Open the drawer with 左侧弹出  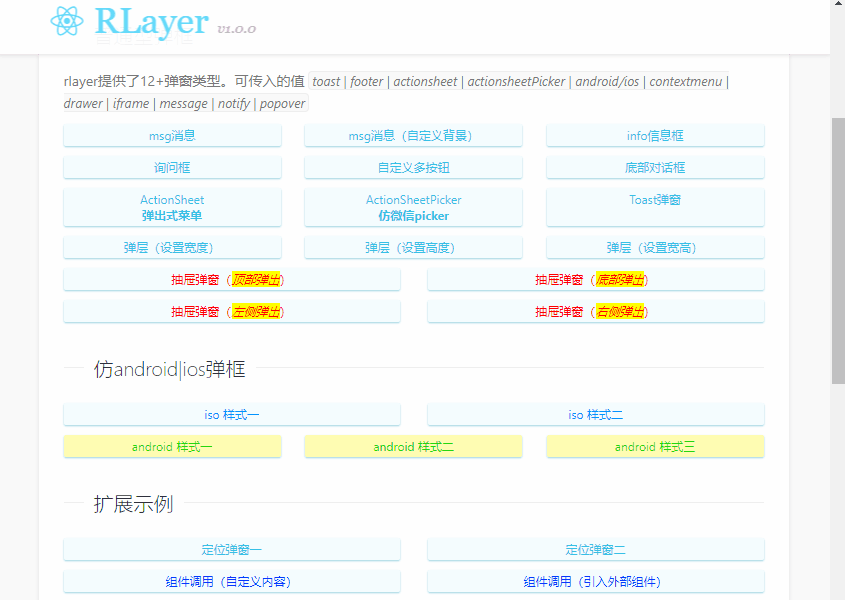(x=232, y=311)
